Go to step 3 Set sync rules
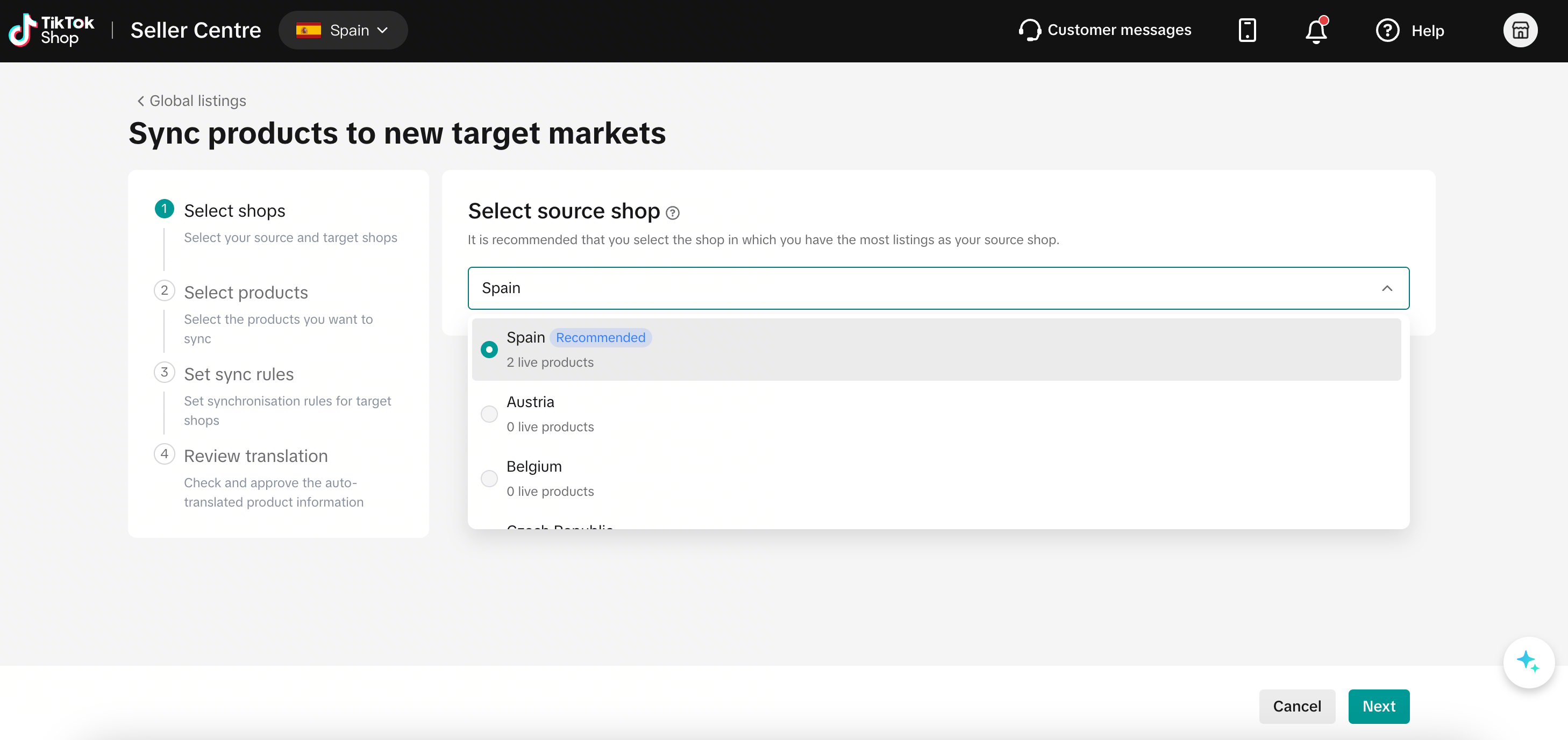 pyautogui.click(x=239, y=374)
